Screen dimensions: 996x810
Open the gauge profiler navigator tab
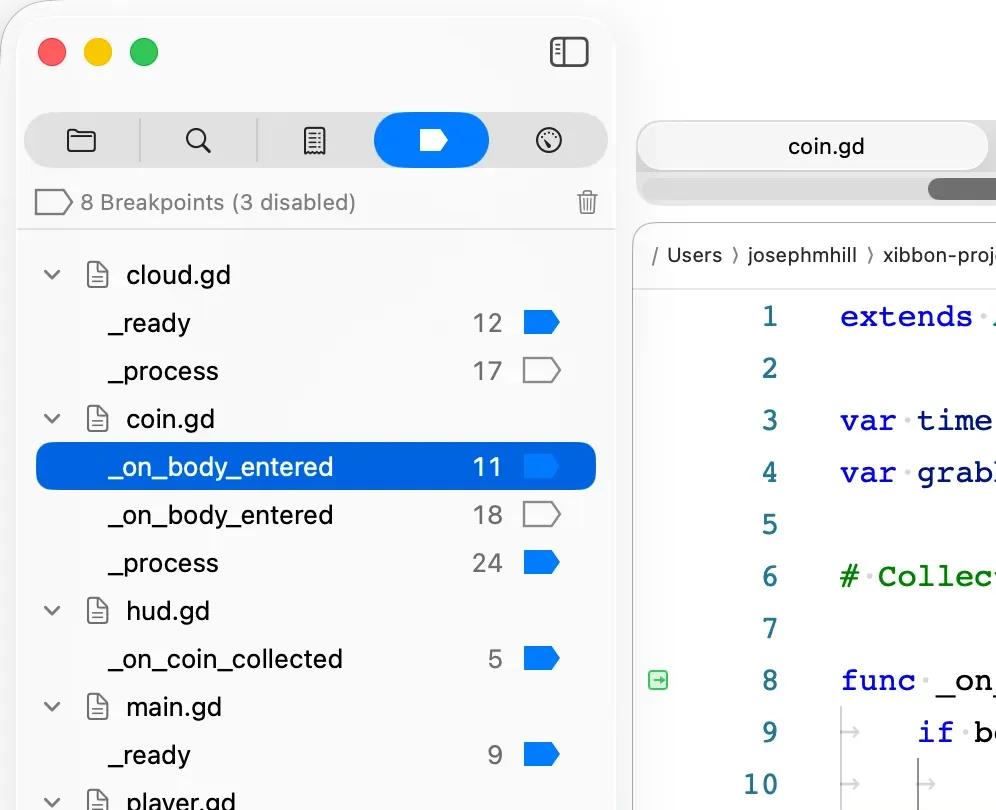tap(549, 140)
